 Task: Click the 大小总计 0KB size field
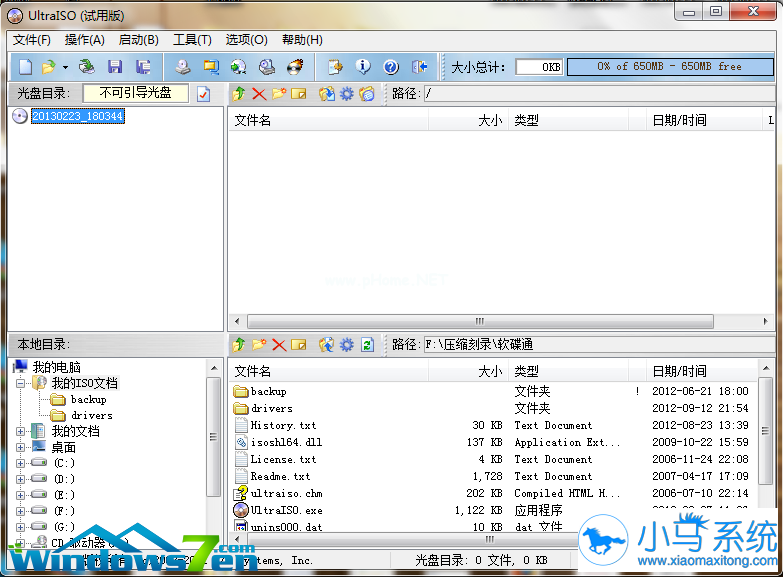click(539, 67)
